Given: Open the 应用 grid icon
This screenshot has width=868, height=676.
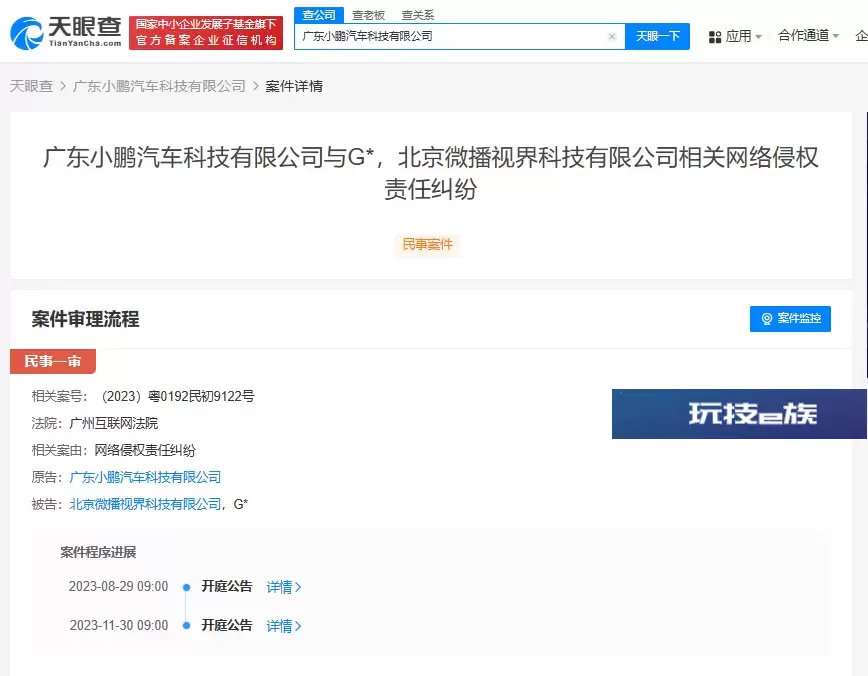Looking at the screenshot, I should [715, 37].
